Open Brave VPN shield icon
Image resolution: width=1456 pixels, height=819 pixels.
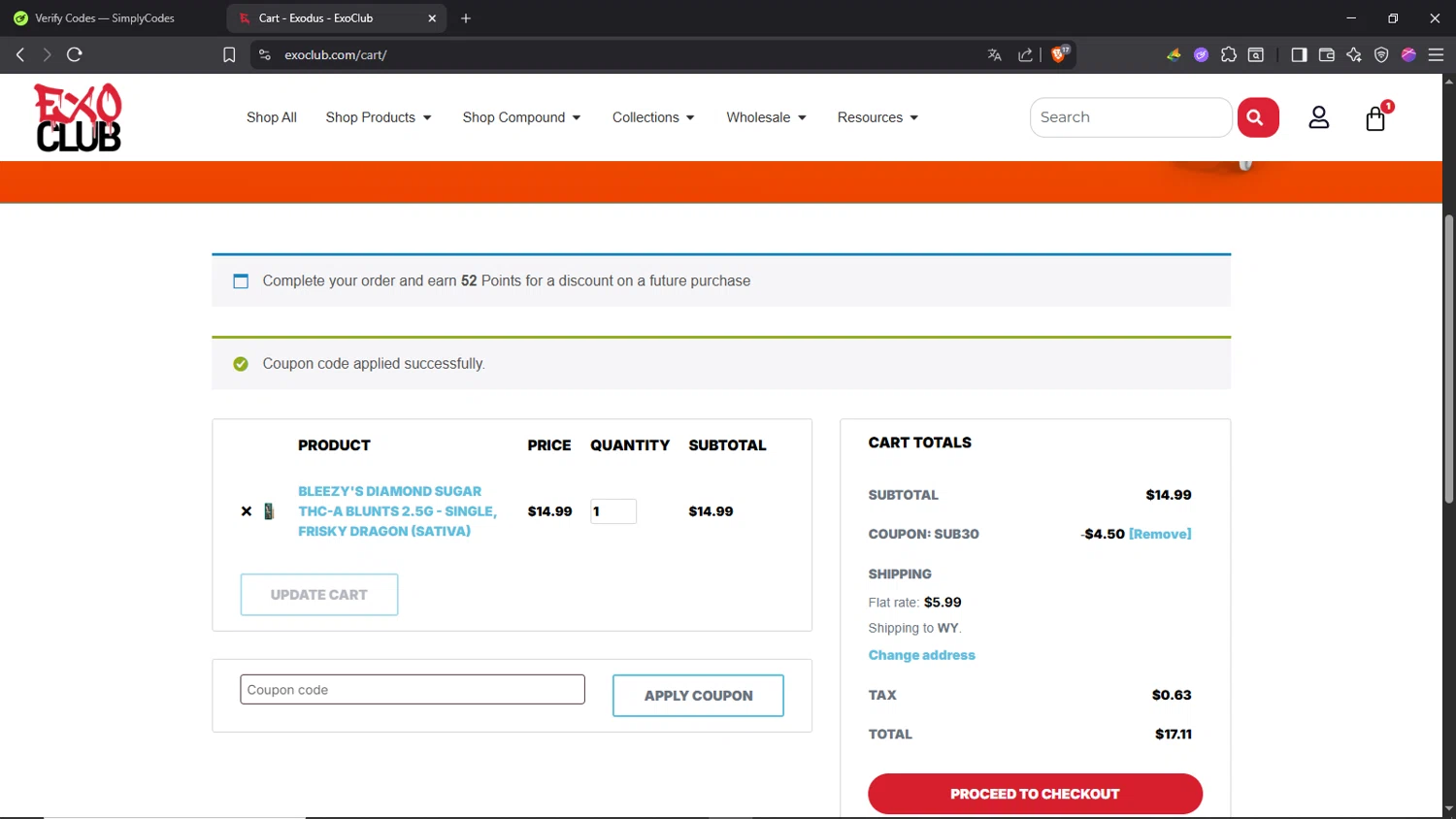point(1381,55)
